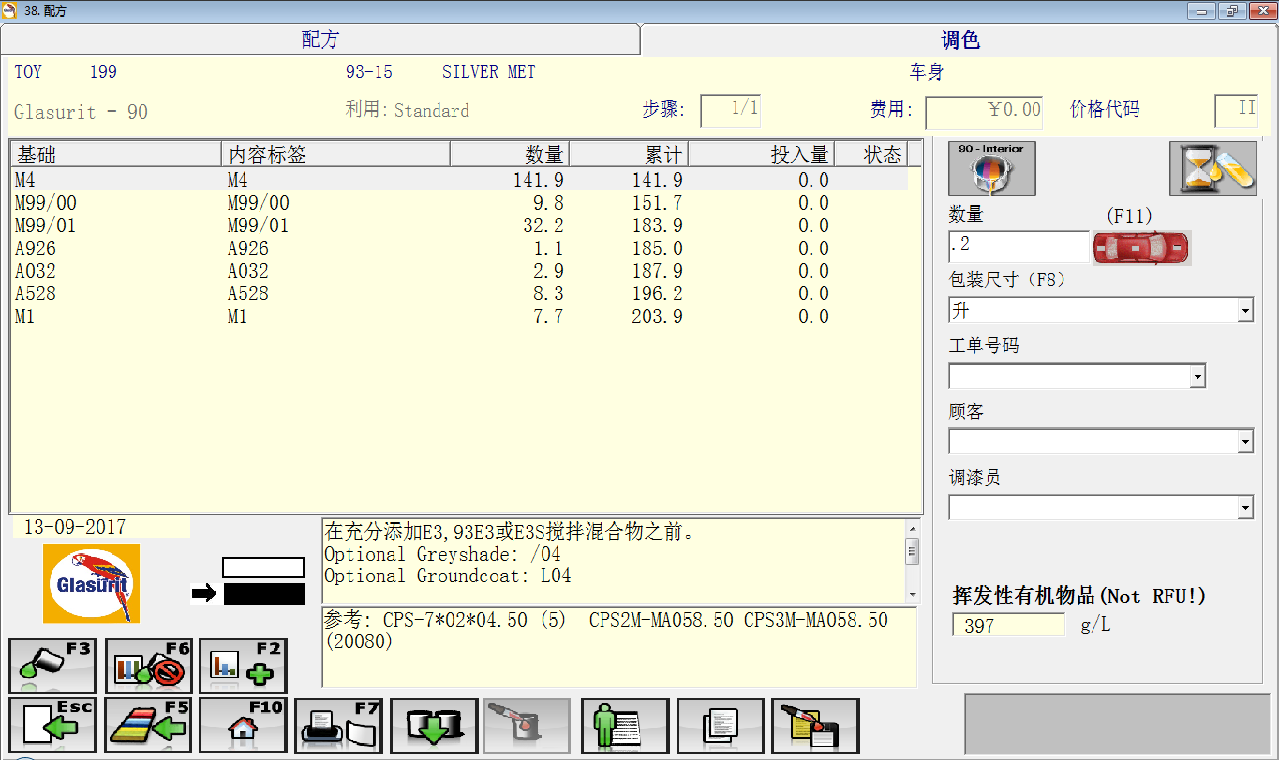Screen dimensions: 1280x761
Task: Click the Glasurit - 90 paint line text
Action: tap(81, 112)
